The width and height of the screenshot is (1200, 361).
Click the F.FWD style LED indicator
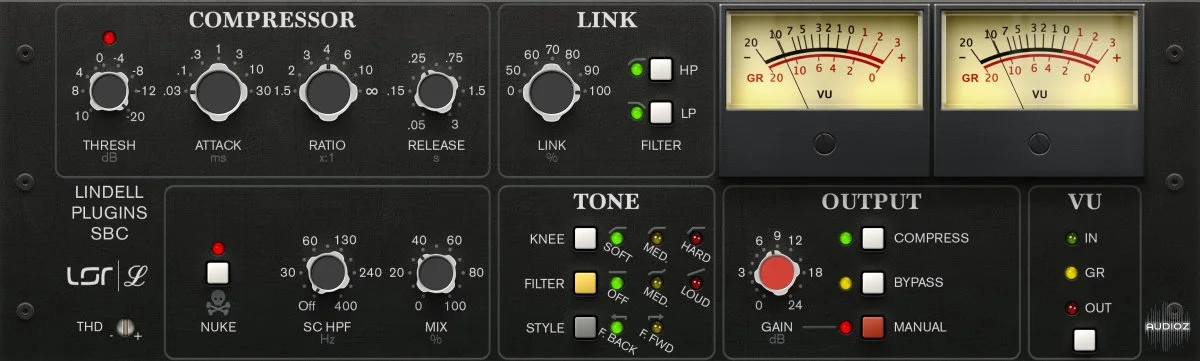tap(657, 327)
